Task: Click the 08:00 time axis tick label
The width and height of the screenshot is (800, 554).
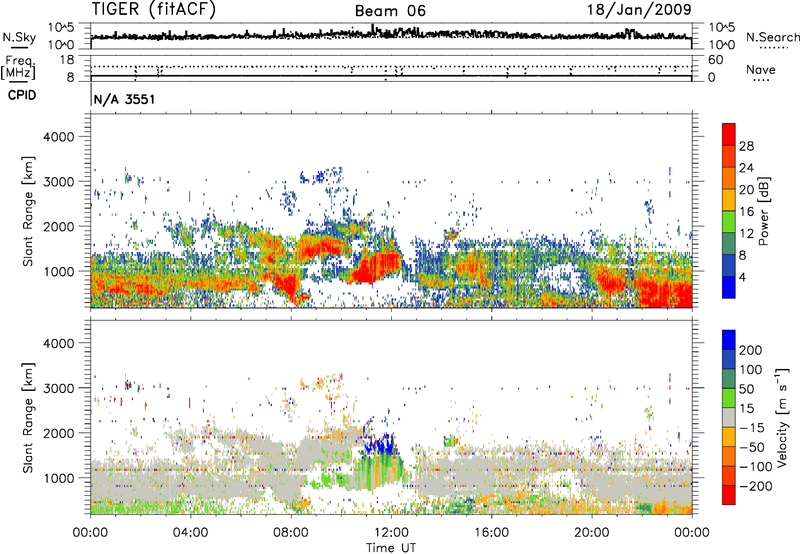Action: tap(291, 533)
